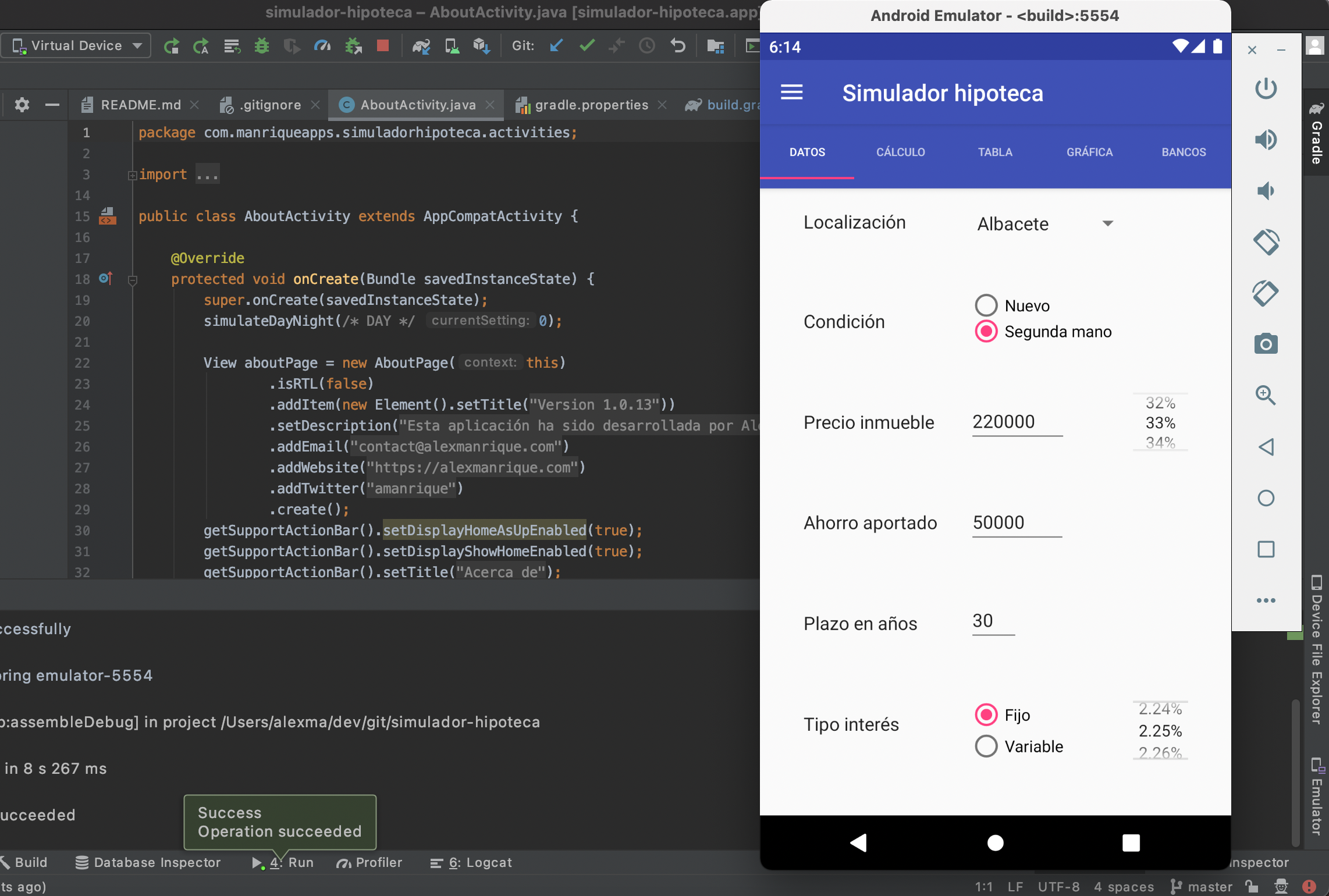Switch to the CÁLCULO tab in emulator
1329x896 pixels.
tap(901, 151)
